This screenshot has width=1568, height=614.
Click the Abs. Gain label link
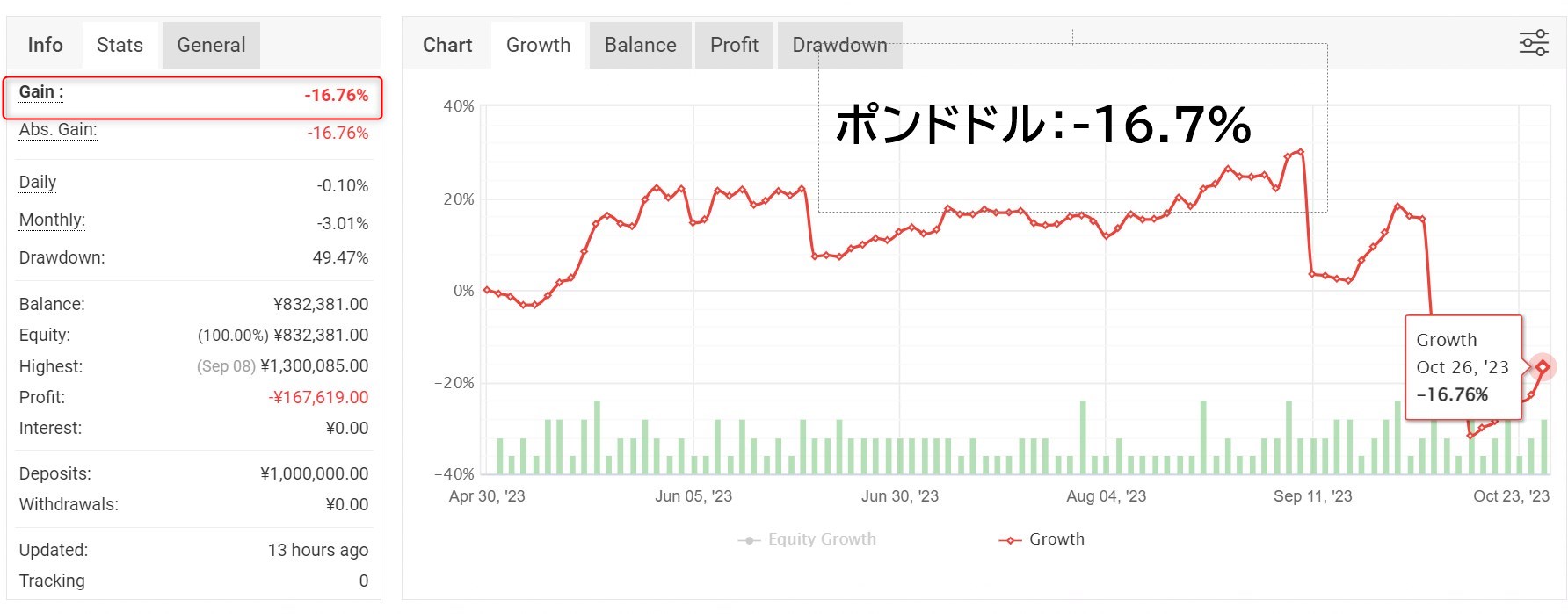point(58,130)
